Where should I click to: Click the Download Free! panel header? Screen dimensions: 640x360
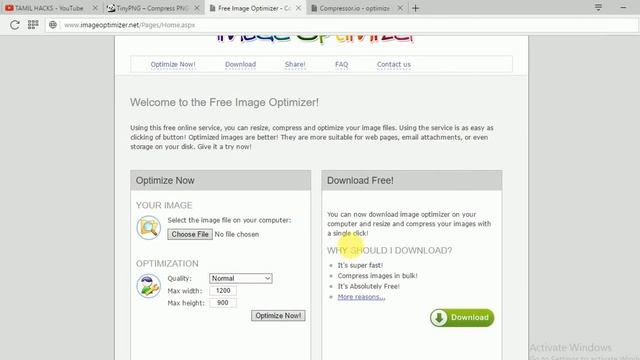pyautogui.click(x=412, y=180)
